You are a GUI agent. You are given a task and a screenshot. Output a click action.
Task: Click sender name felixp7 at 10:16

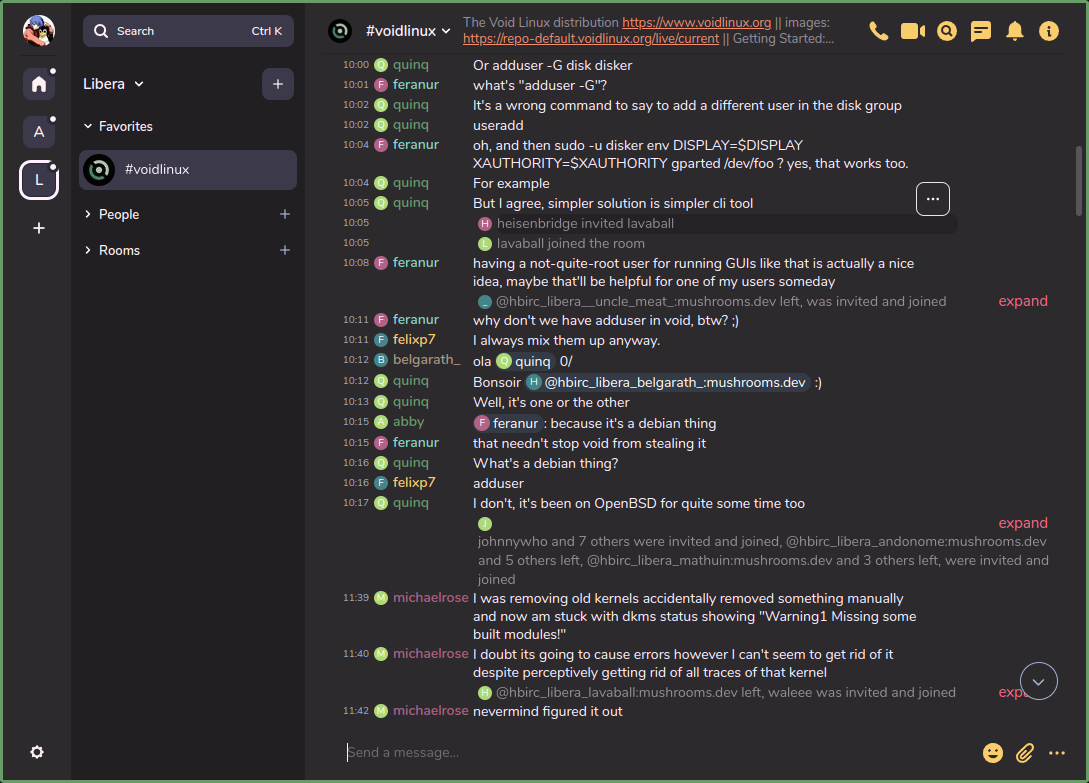point(414,482)
